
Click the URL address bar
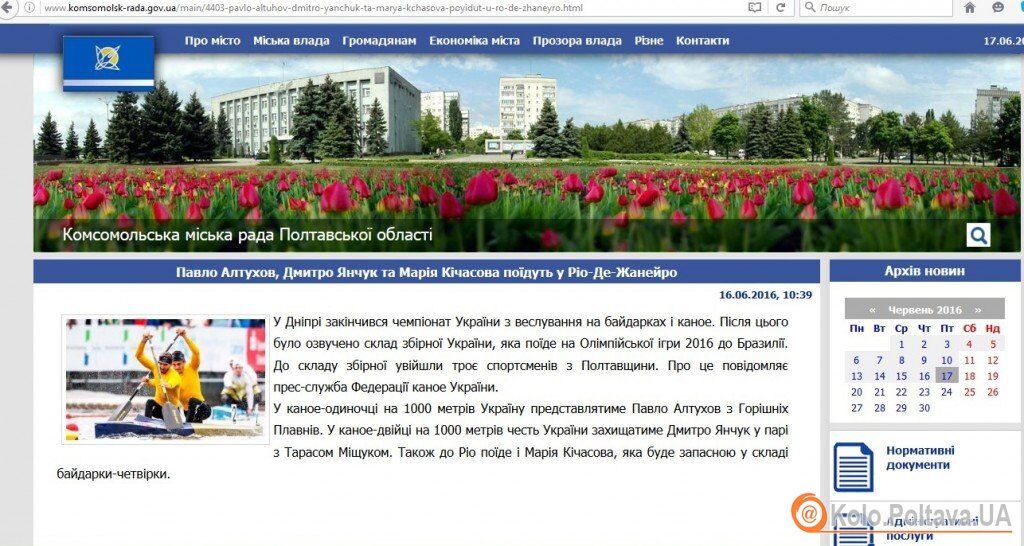[392, 8]
